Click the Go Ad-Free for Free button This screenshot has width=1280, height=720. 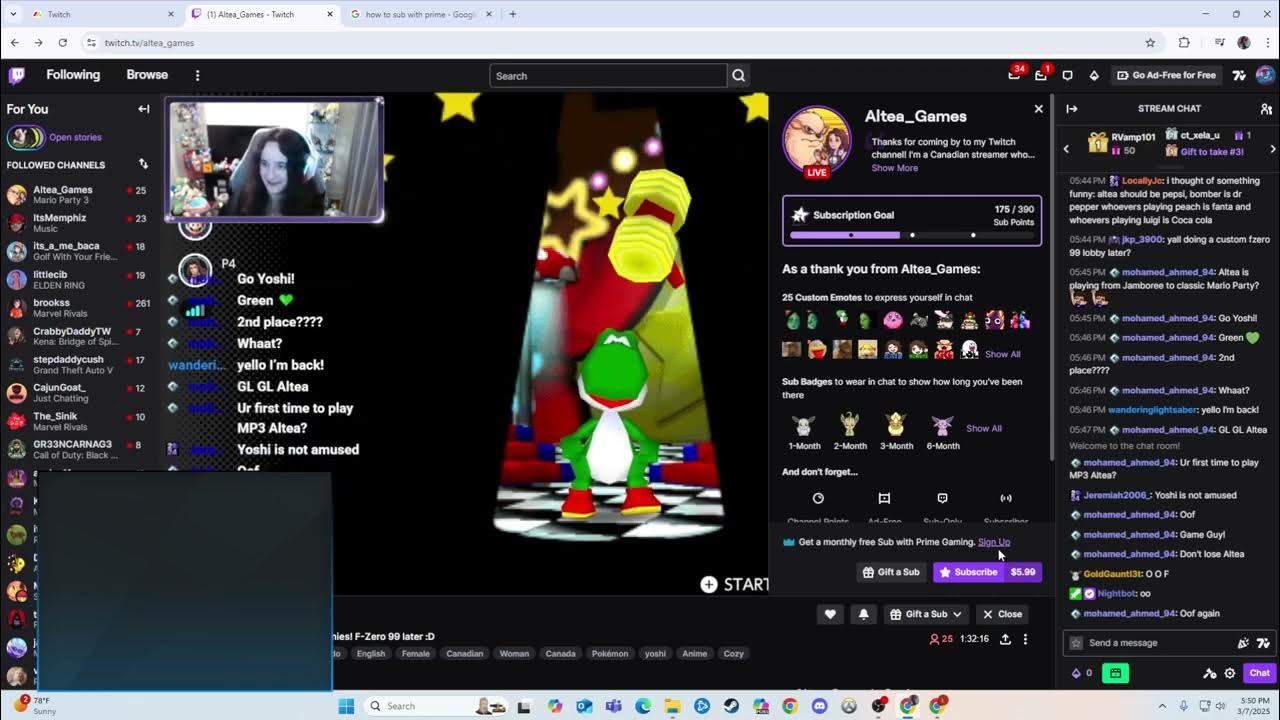pyautogui.click(x=1167, y=75)
